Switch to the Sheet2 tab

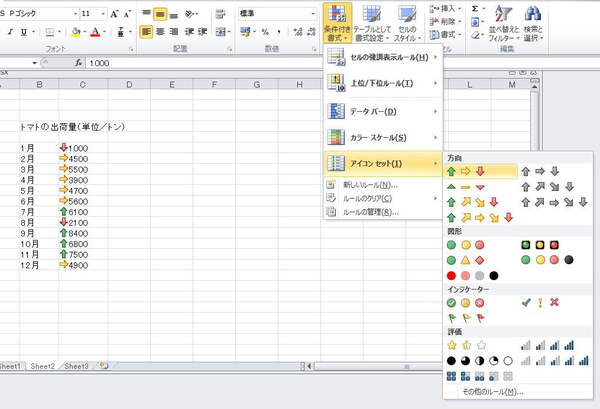pos(42,367)
